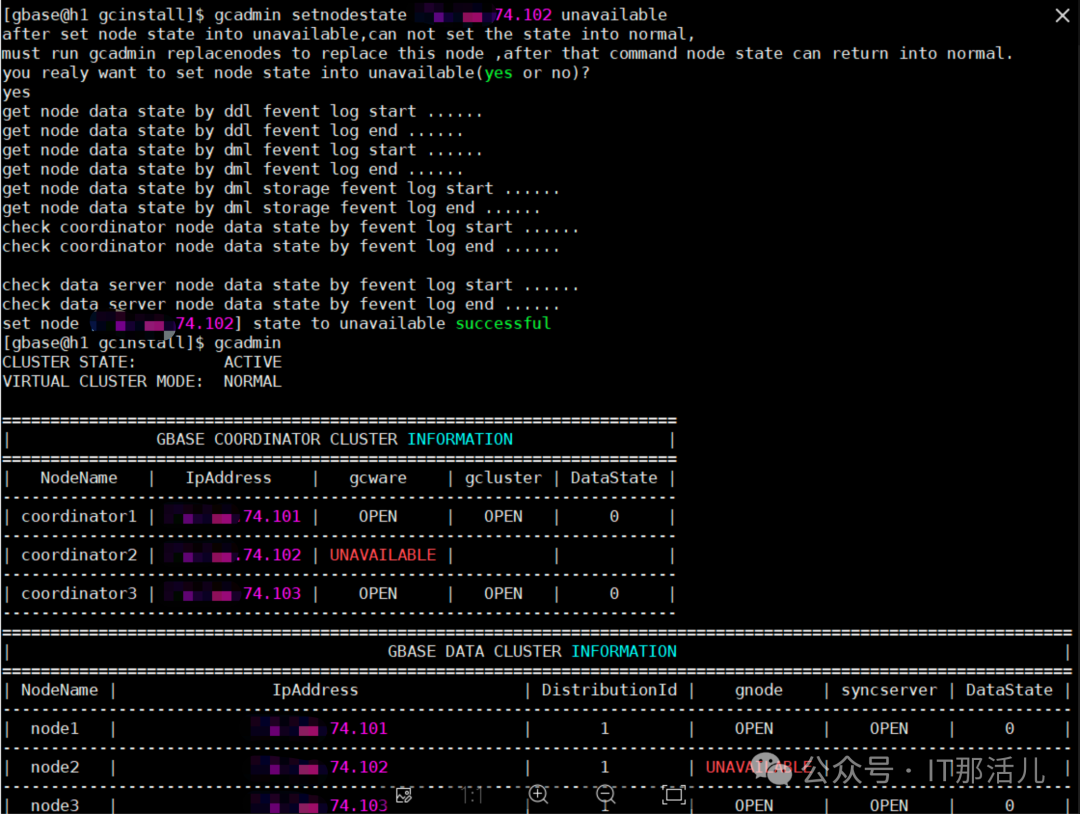Click node1's IP address ending 74.101
The image size is (1080, 814).
click(x=320, y=729)
